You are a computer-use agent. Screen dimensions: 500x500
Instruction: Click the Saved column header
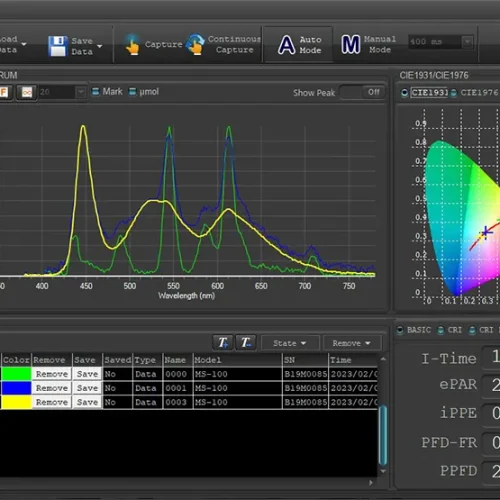[118, 360]
